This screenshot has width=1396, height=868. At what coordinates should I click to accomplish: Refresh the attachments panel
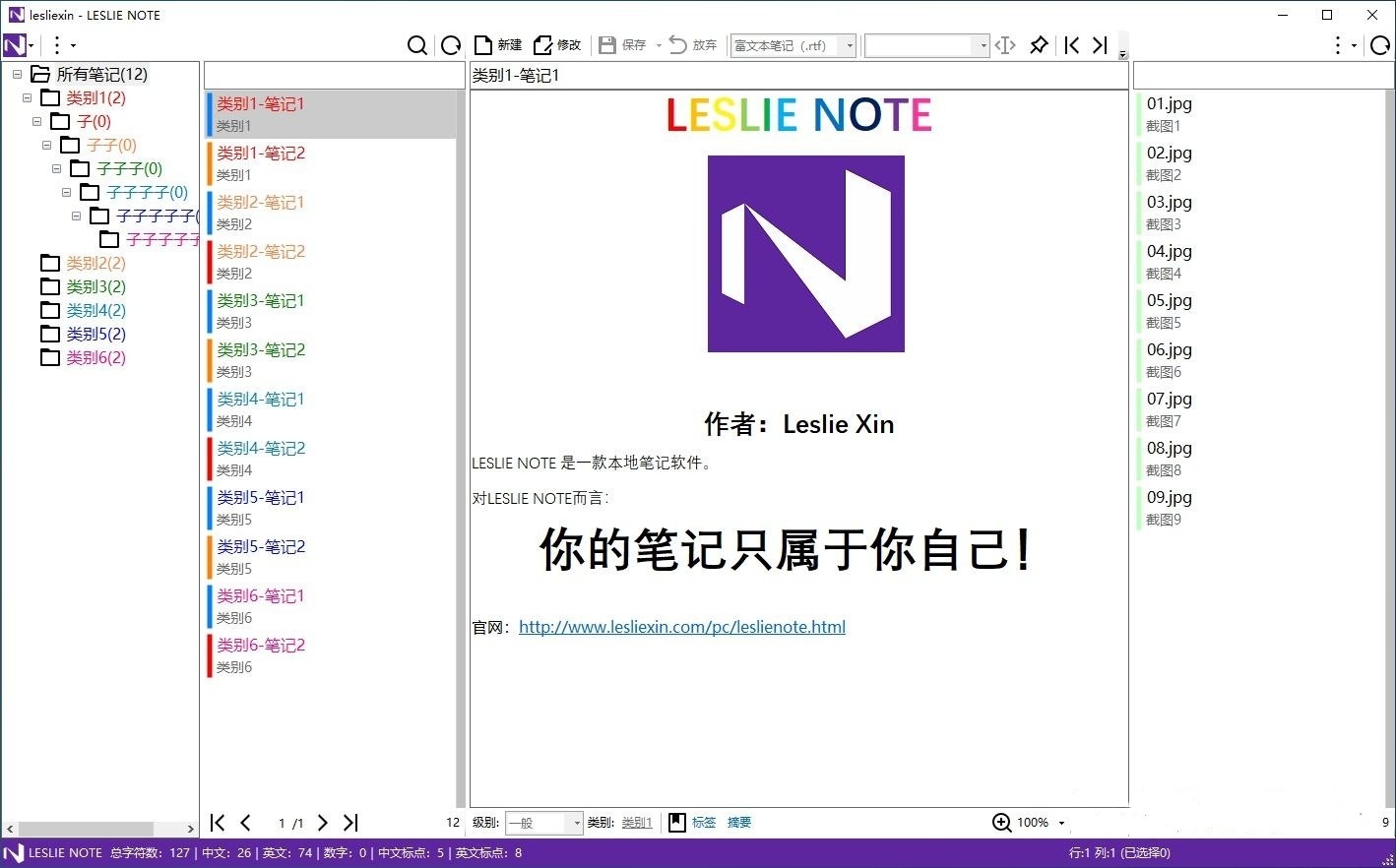click(x=1380, y=45)
